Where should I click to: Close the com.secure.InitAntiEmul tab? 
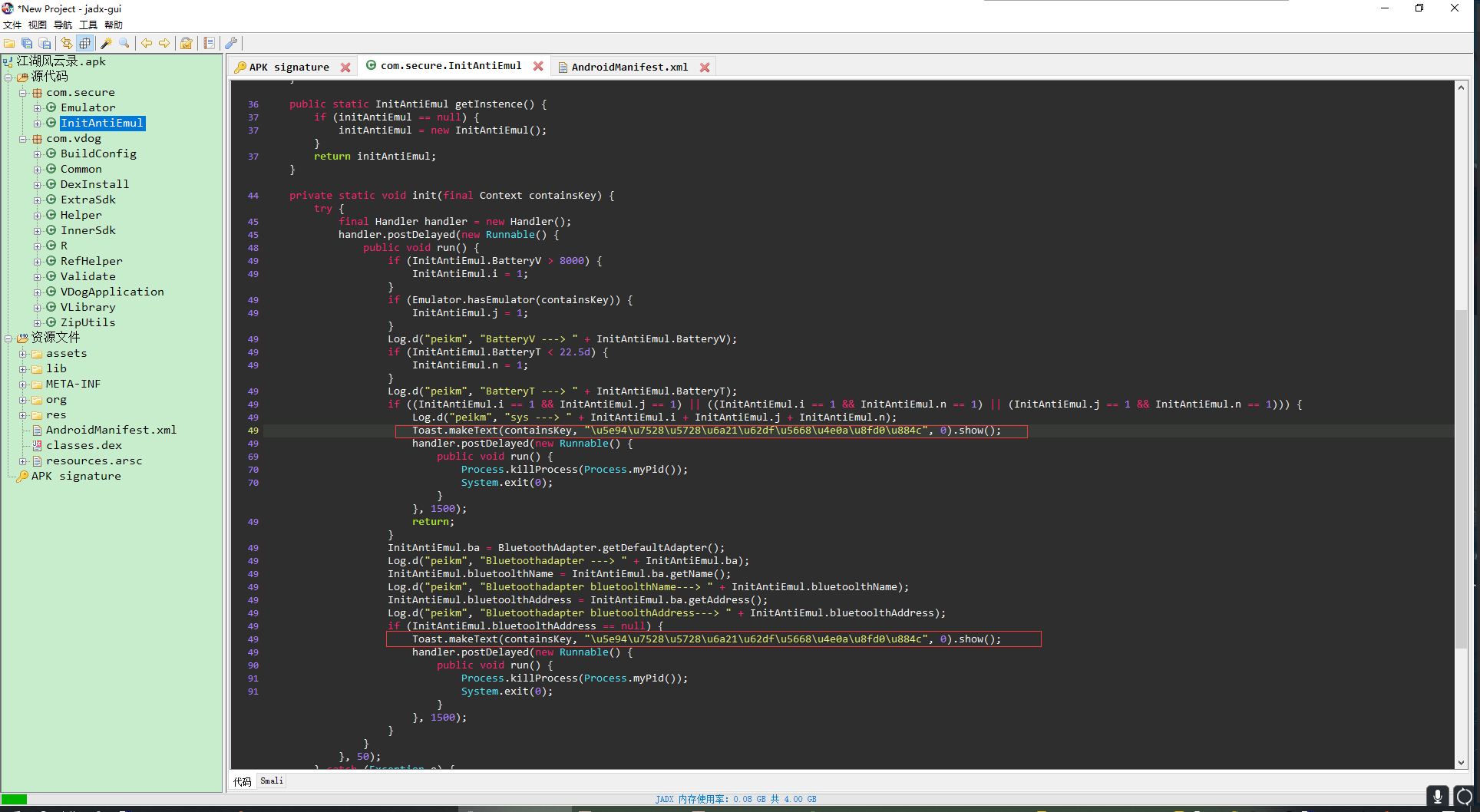[538, 66]
